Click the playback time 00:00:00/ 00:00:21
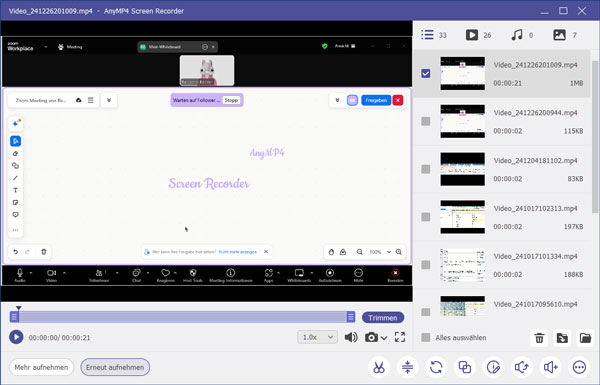 click(x=59, y=338)
